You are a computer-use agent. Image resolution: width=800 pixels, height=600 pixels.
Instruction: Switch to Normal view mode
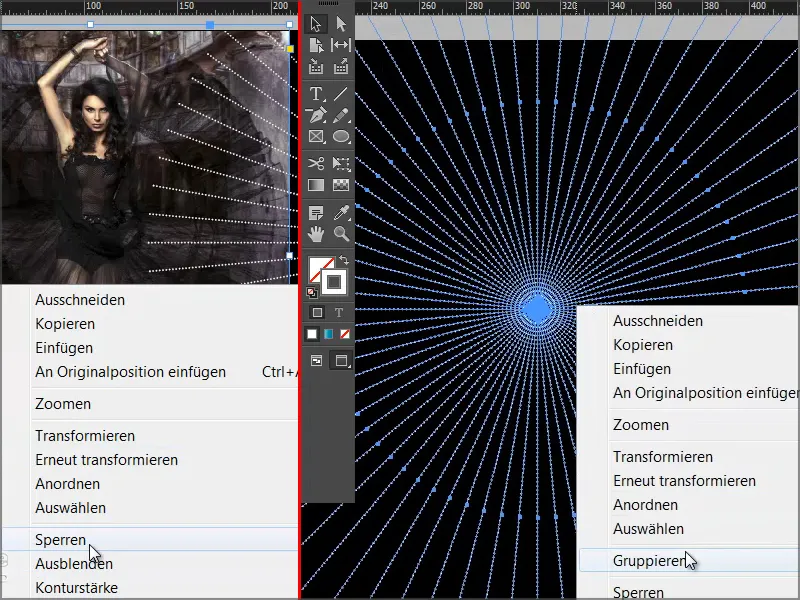click(316, 361)
